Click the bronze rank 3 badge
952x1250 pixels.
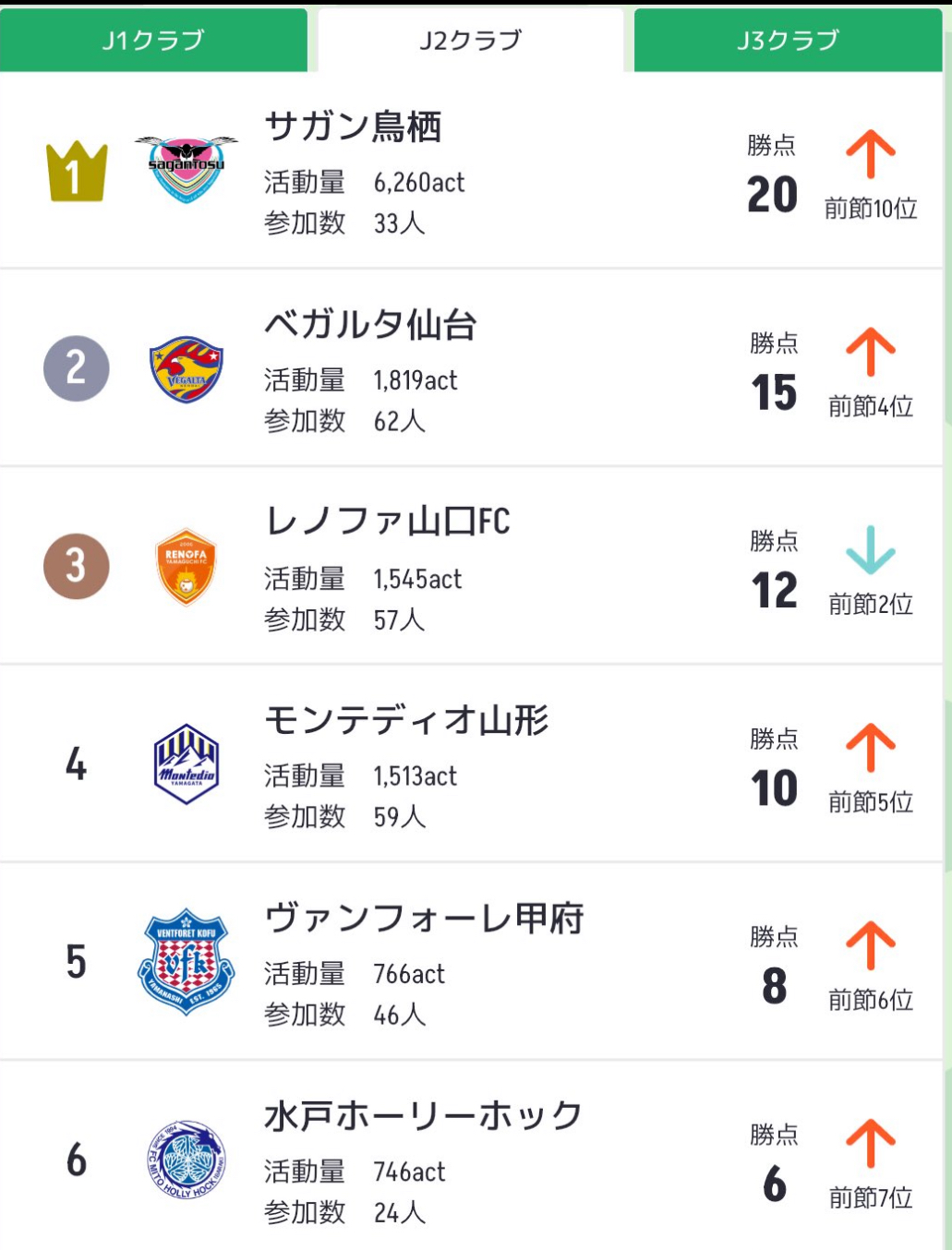coord(77,566)
